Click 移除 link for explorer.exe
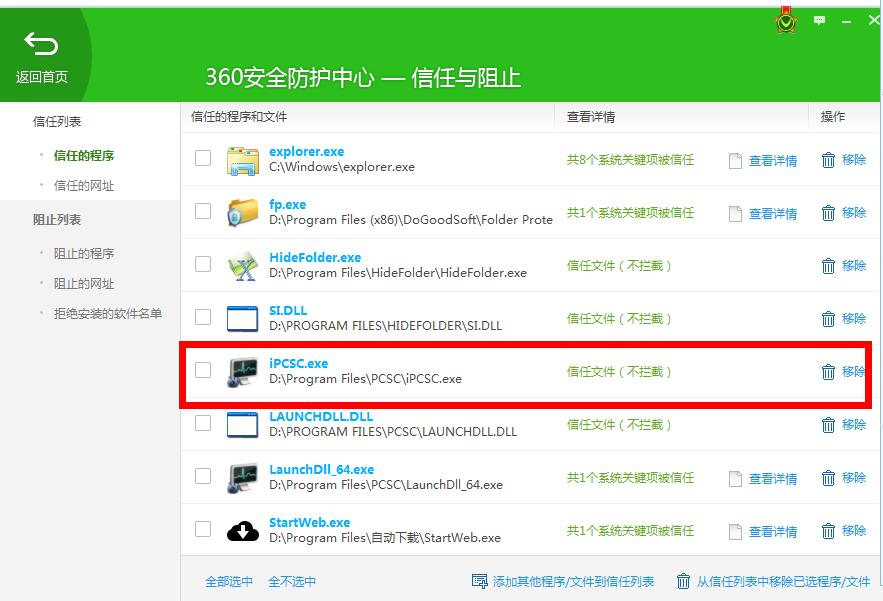 (854, 160)
